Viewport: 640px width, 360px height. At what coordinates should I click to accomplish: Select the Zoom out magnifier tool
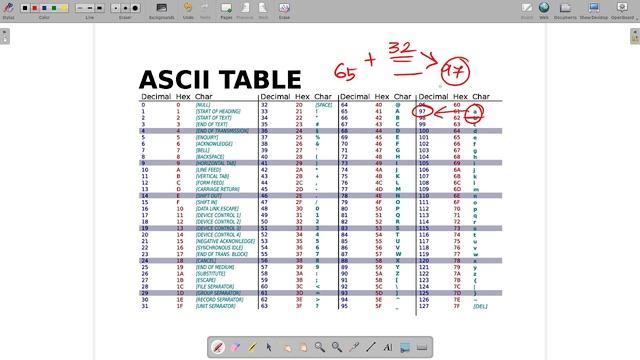pyautogui.click(x=337, y=347)
